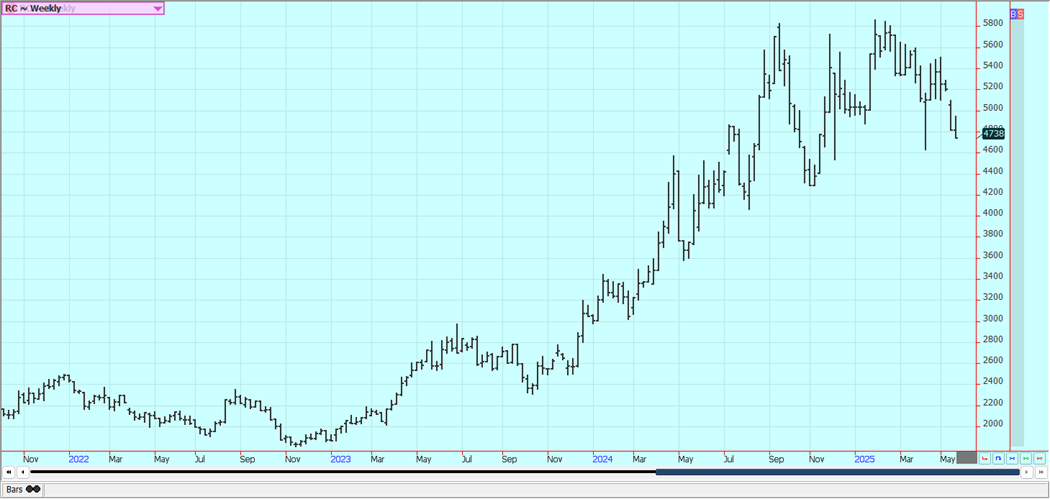Click the green horizontal-arrows icon
The width and height of the screenshot is (1050, 499).
point(1026,458)
